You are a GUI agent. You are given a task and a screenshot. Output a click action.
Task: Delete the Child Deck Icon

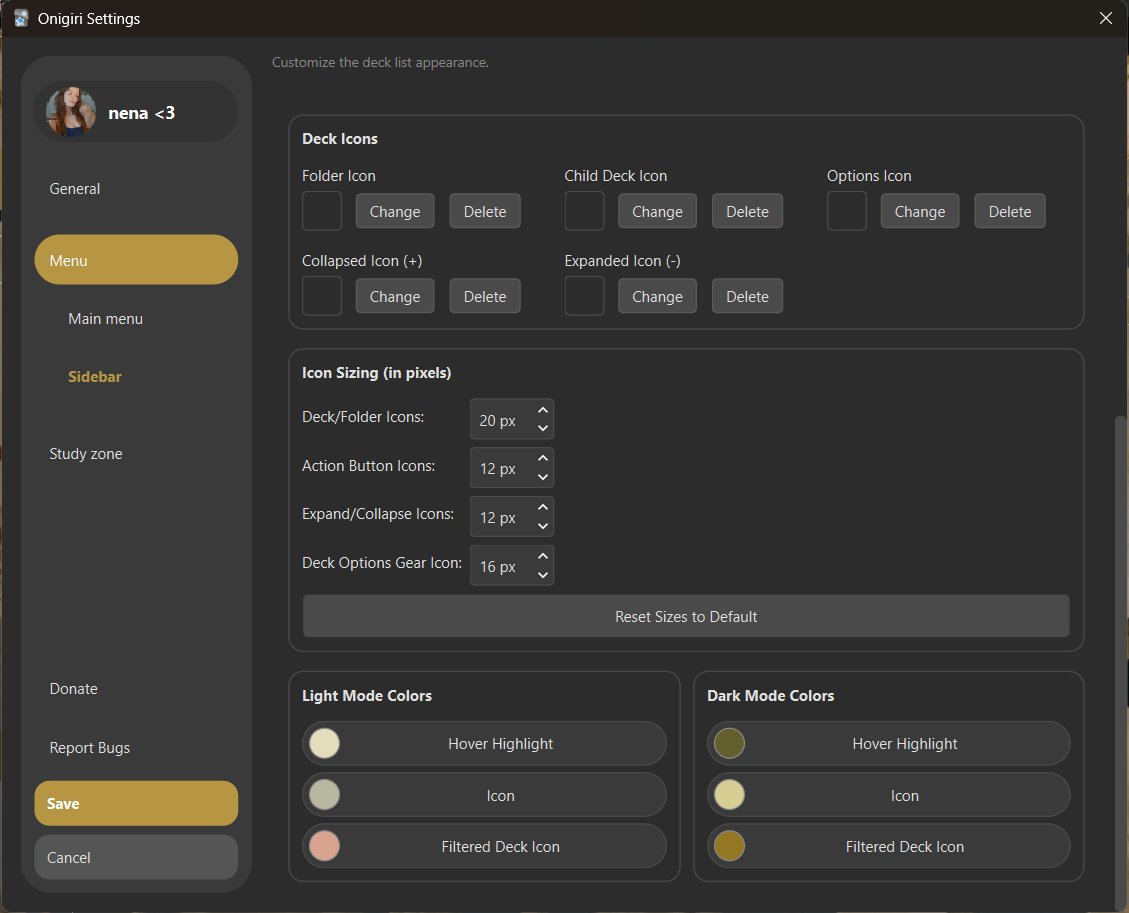click(x=747, y=211)
